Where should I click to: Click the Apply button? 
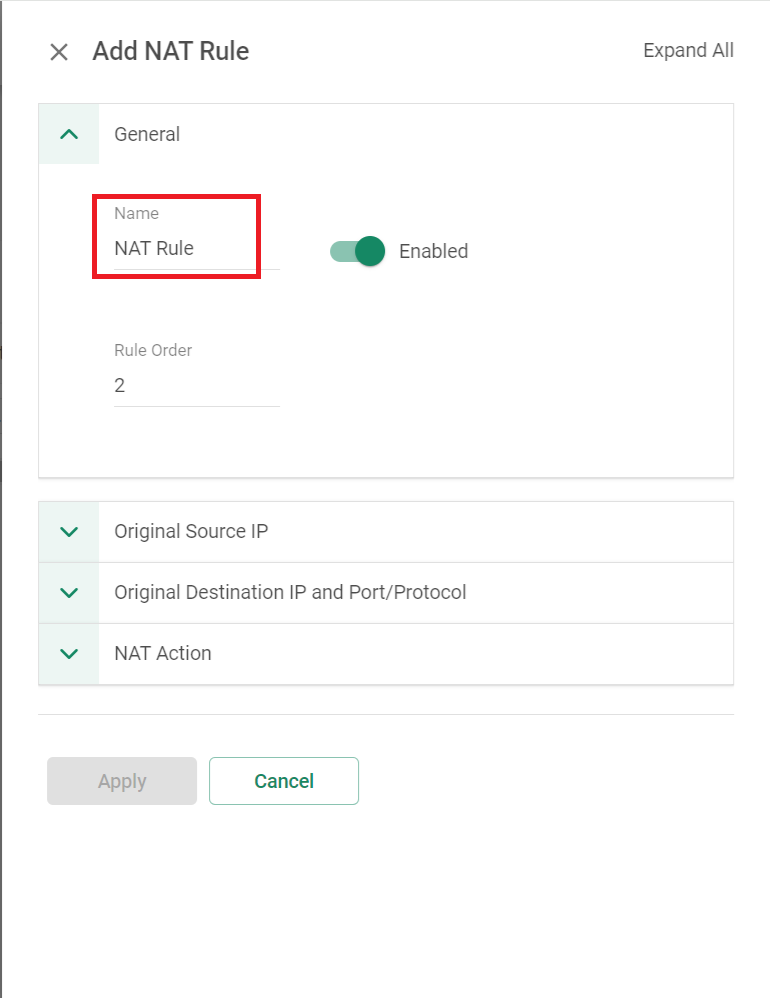[x=122, y=781]
